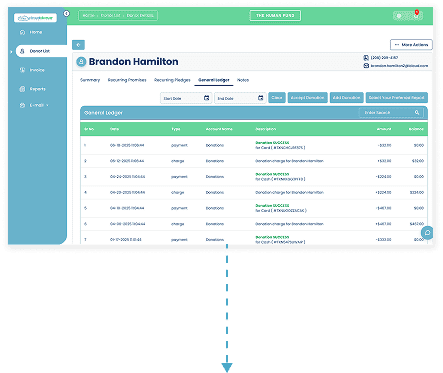This screenshot has width=443, height=373.
Task: Open Reports from the sidebar icon
Action: point(22,89)
